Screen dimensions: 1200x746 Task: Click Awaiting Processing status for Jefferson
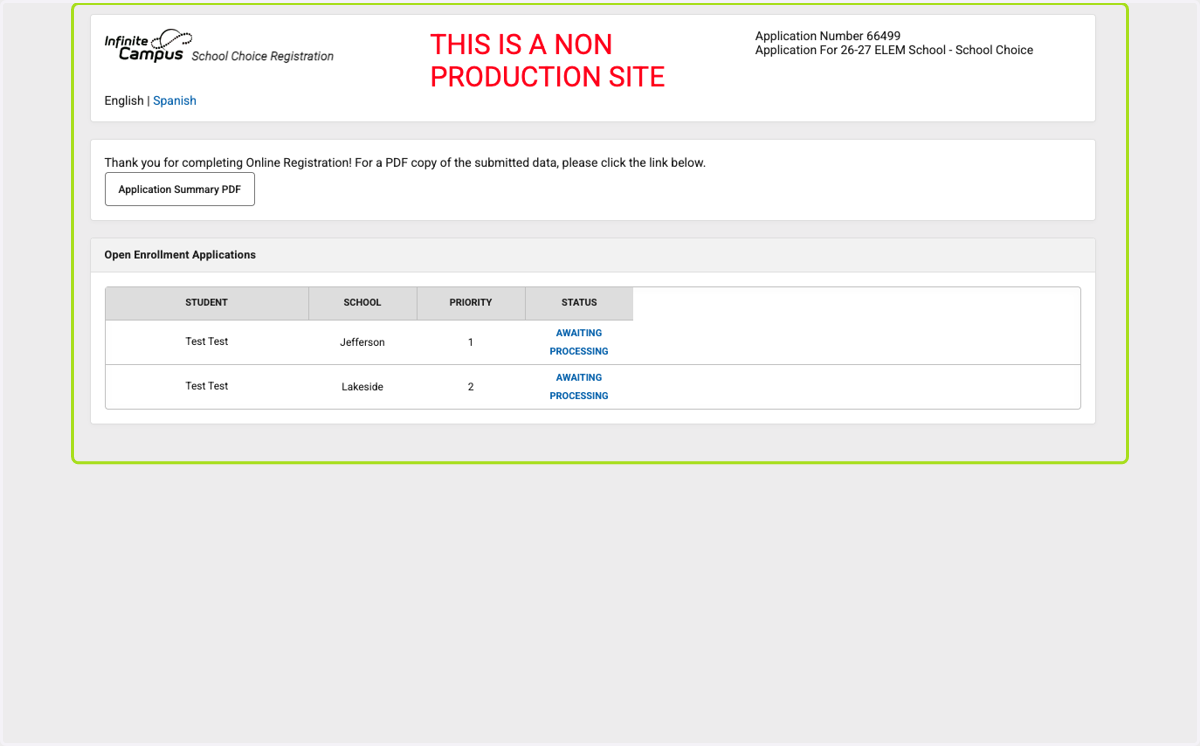point(579,342)
